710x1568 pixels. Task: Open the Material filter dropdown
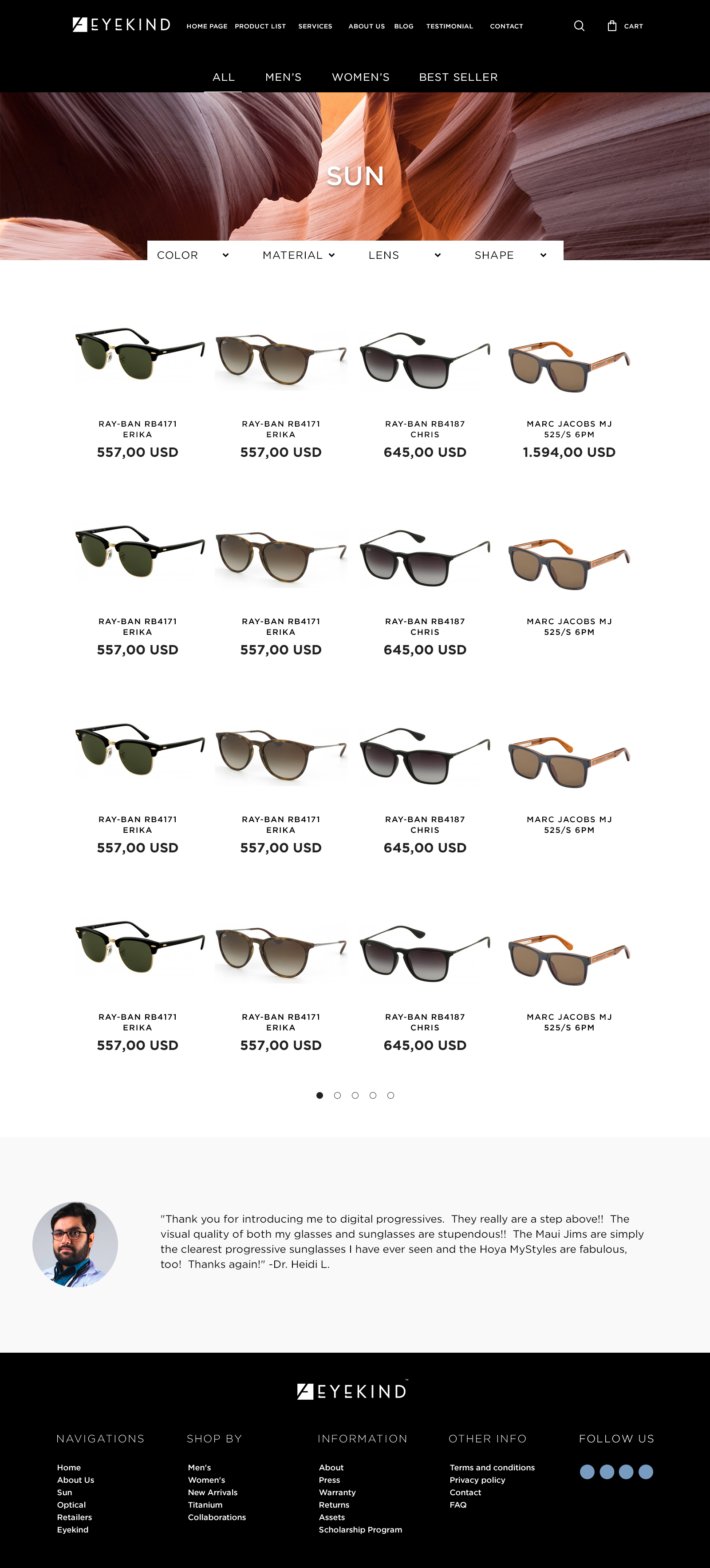coord(299,255)
